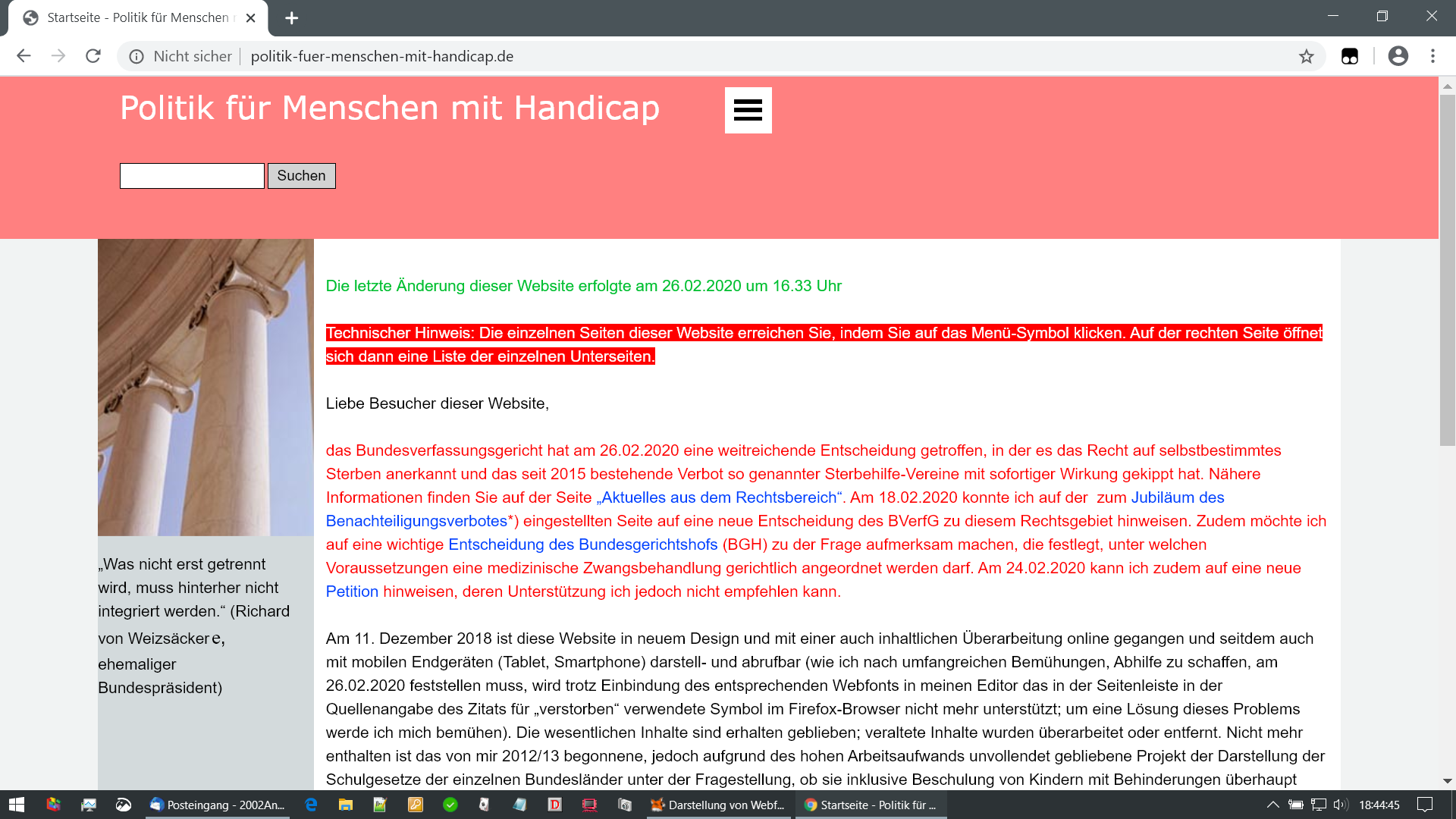Screen dimensions: 1456x819
Task: Switch to the Posteingang taskbar window
Action: [x=217, y=805]
